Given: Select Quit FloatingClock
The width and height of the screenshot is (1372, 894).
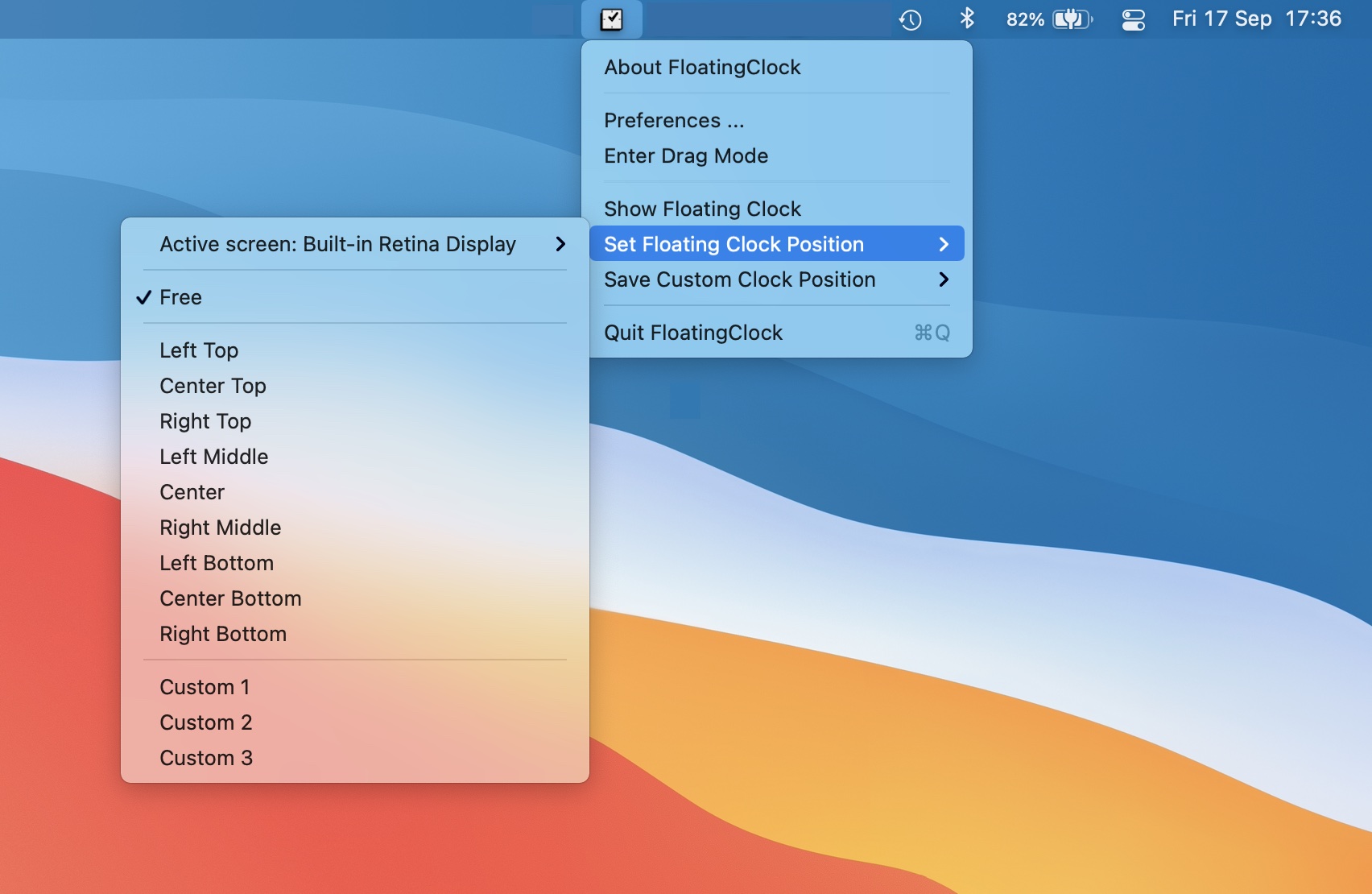Looking at the screenshot, I should coord(693,332).
